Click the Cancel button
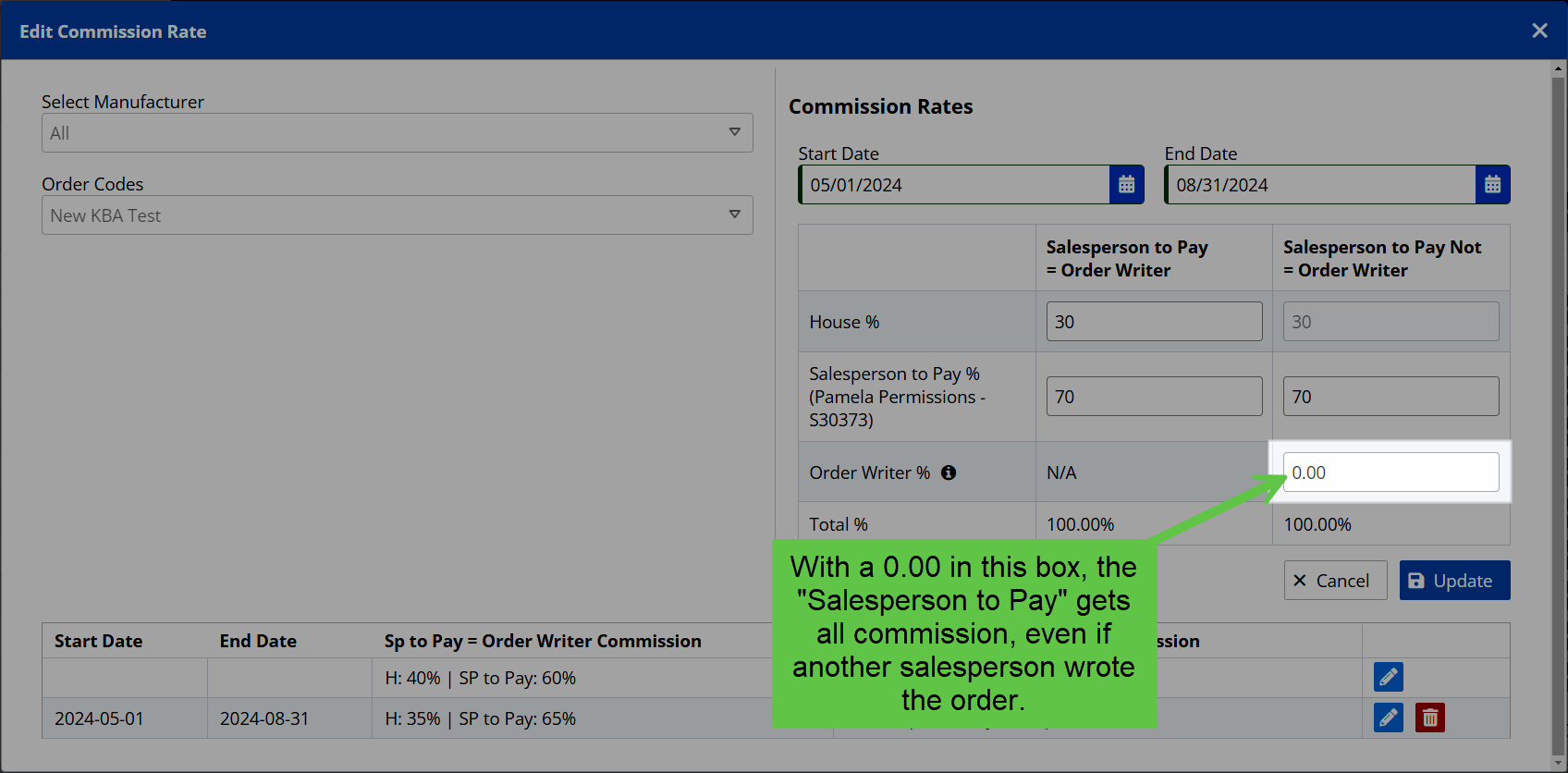This screenshot has width=1568, height=773. point(1335,581)
